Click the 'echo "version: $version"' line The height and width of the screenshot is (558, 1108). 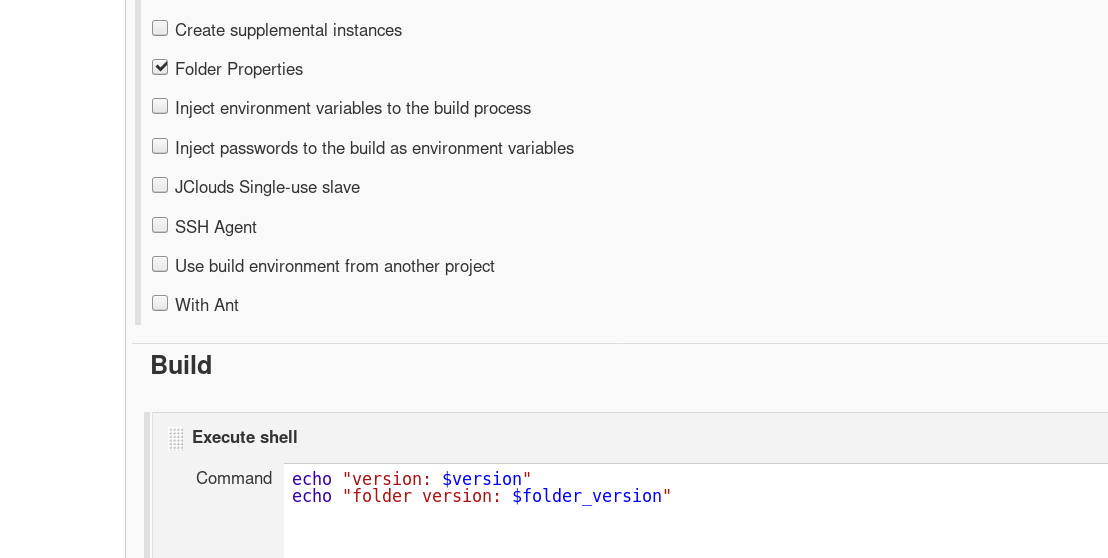[x=411, y=479]
